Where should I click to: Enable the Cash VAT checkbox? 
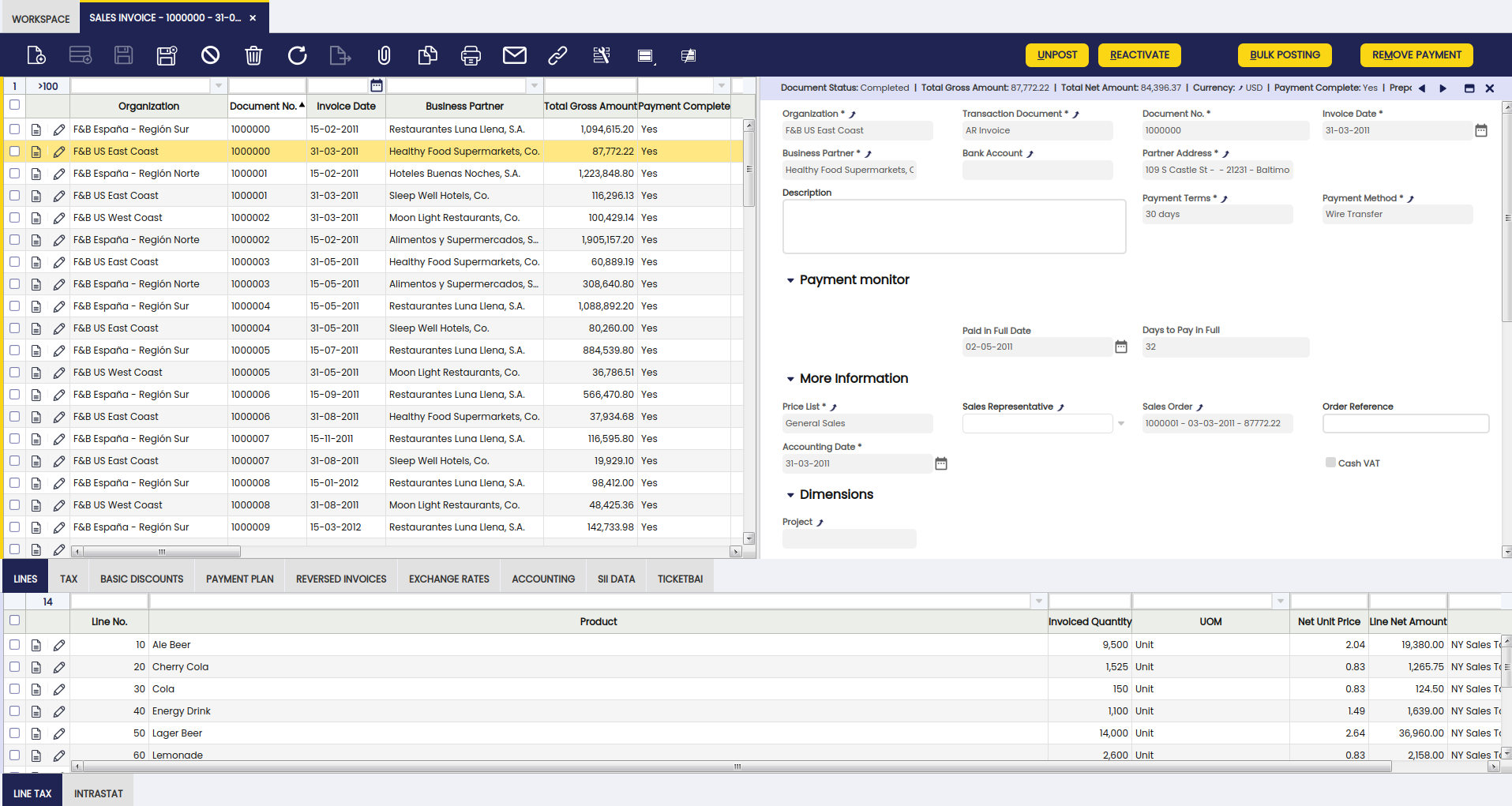[x=1330, y=463]
